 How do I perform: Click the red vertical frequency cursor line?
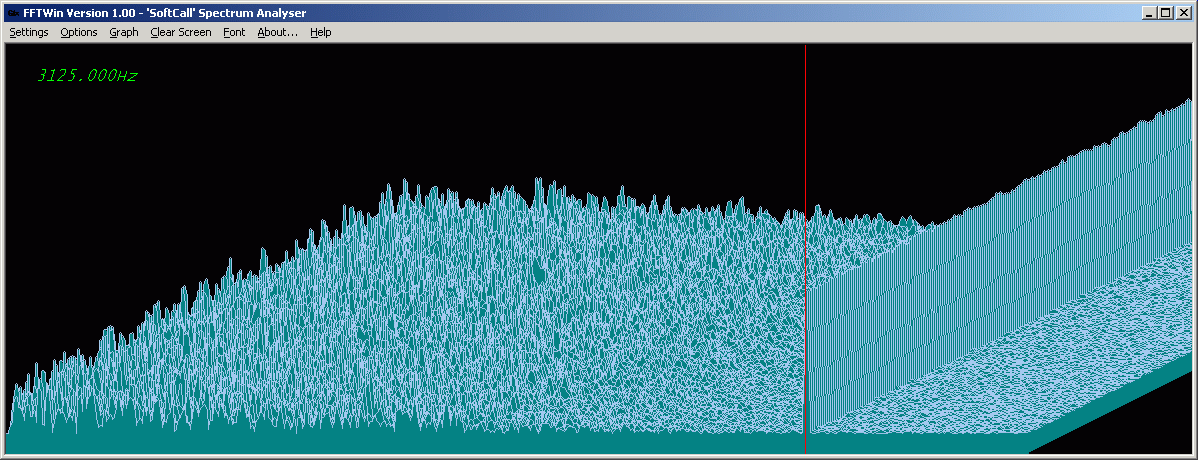coord(805,249)
